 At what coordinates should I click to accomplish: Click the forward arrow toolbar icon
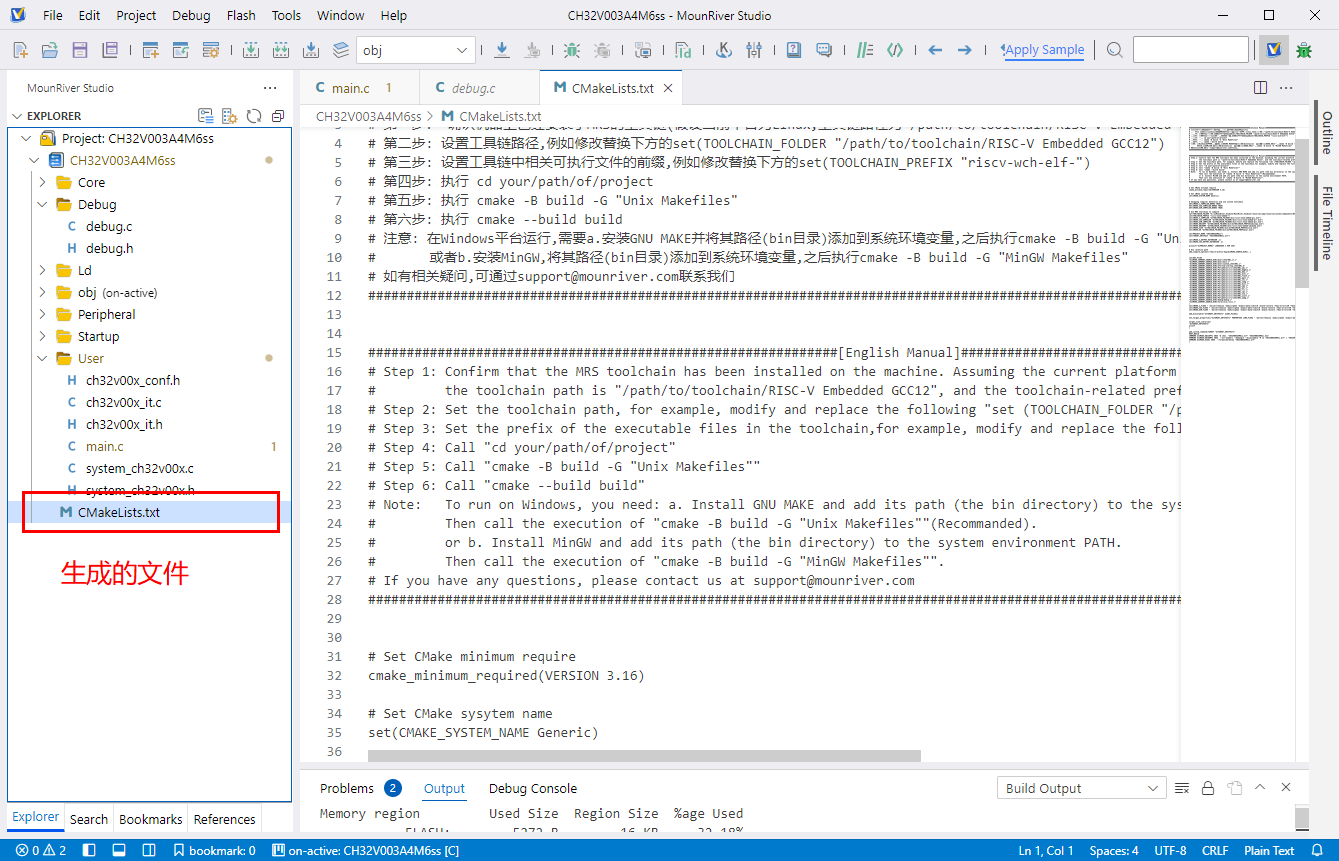[x=964, y=49]
